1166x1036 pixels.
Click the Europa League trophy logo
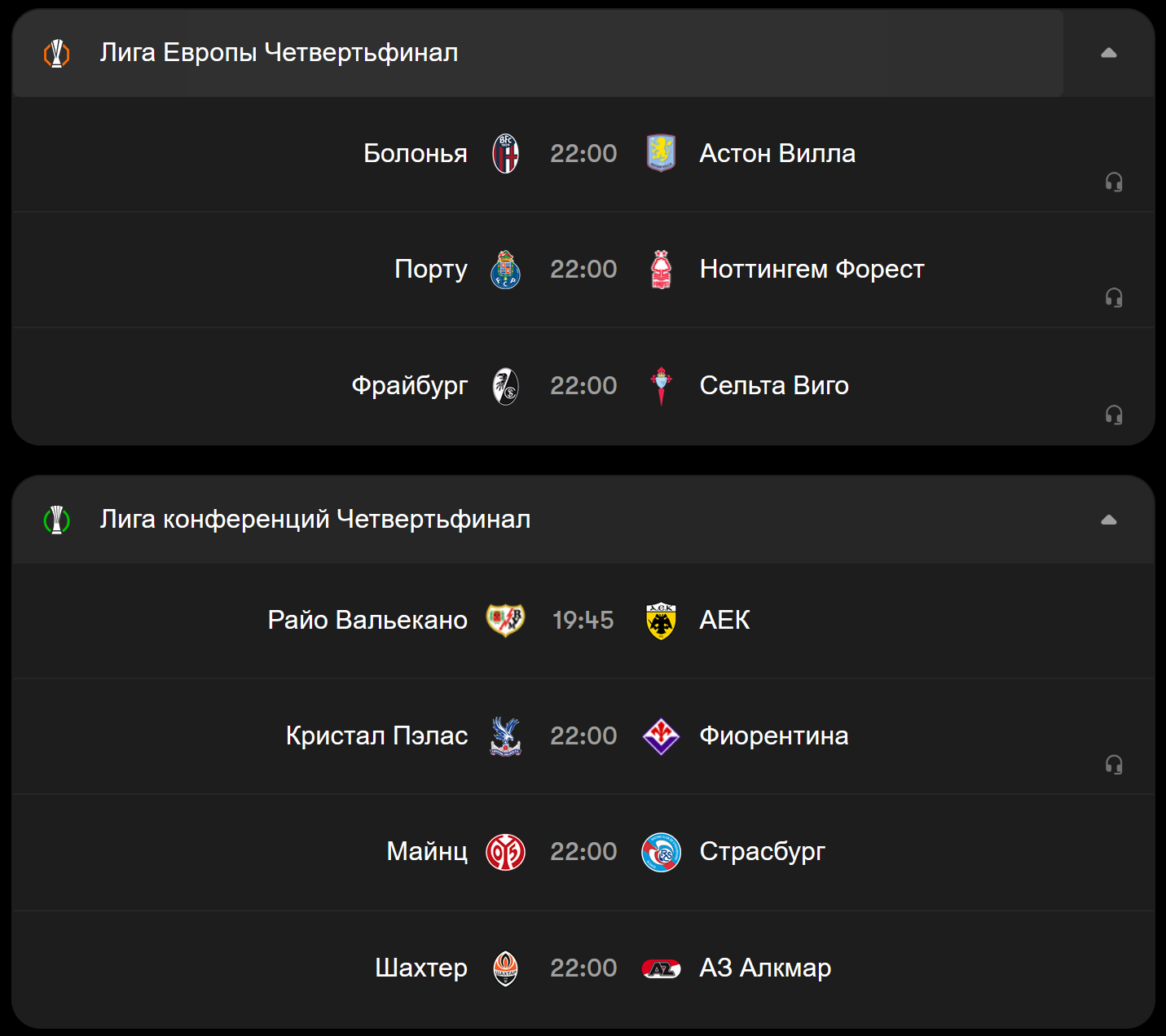click(56, 54)
